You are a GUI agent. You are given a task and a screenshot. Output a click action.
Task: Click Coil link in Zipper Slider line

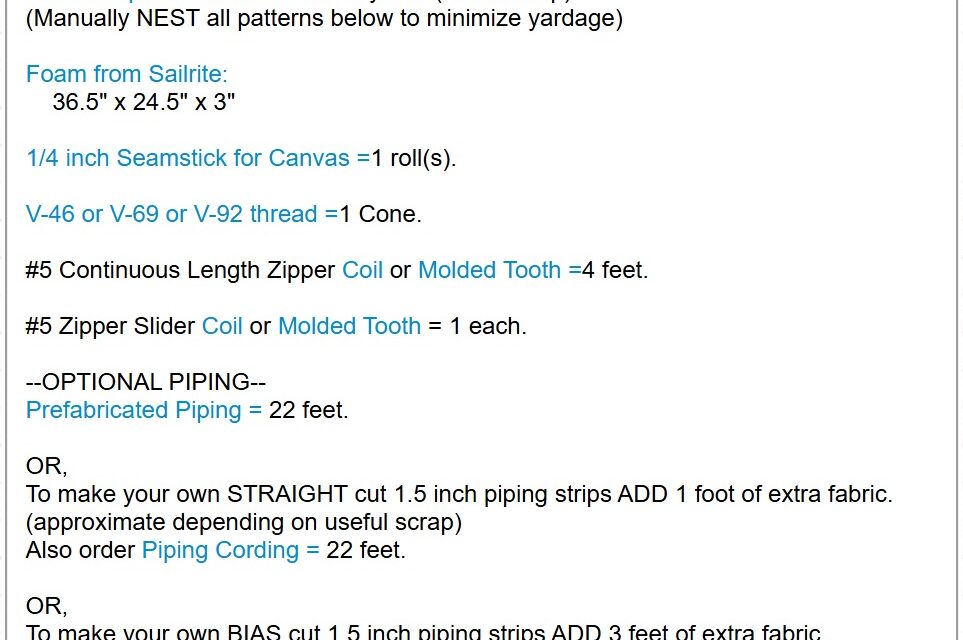(x=222, y=326)
